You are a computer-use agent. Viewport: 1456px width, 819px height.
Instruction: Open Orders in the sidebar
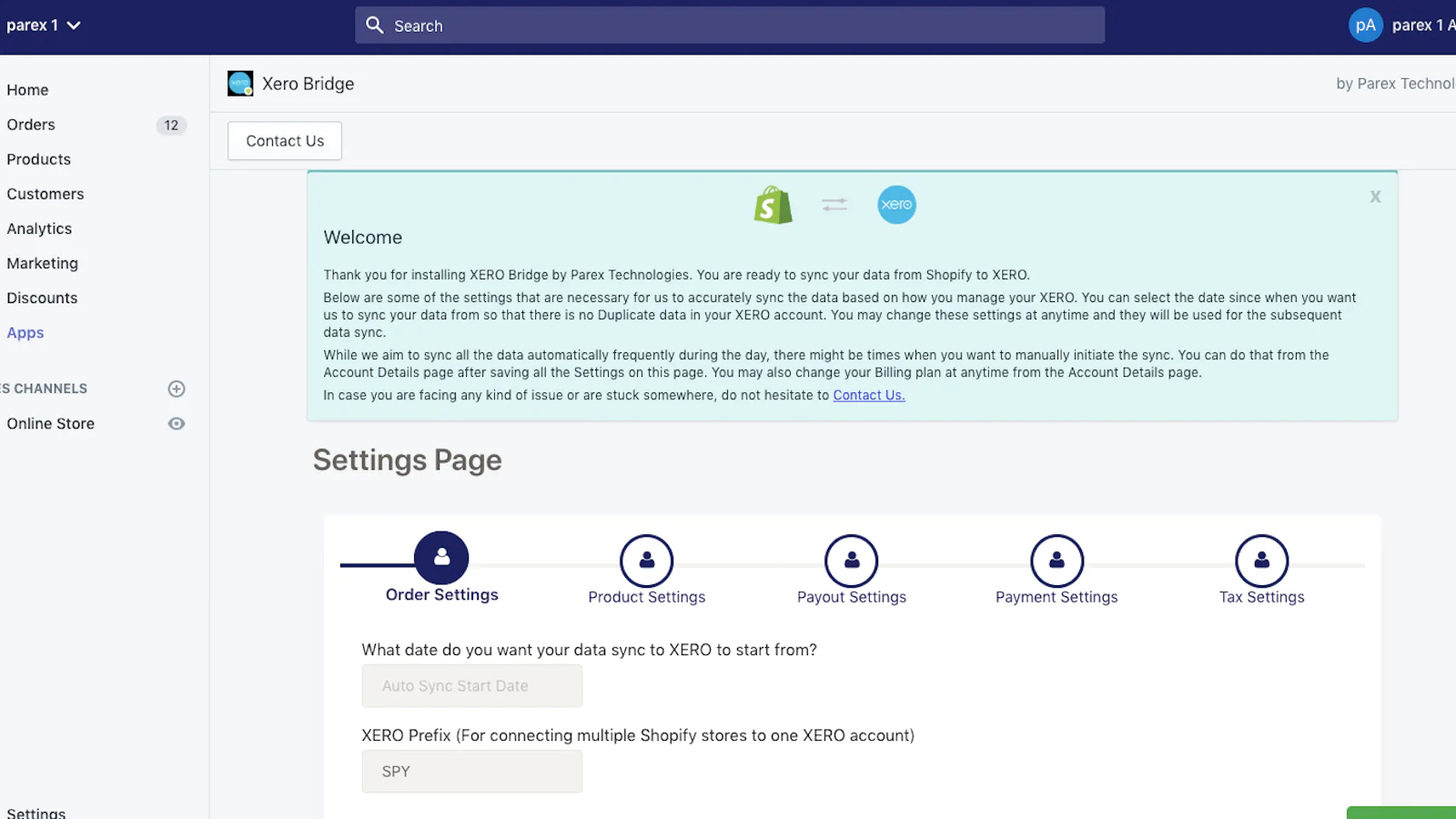point(31,125)
